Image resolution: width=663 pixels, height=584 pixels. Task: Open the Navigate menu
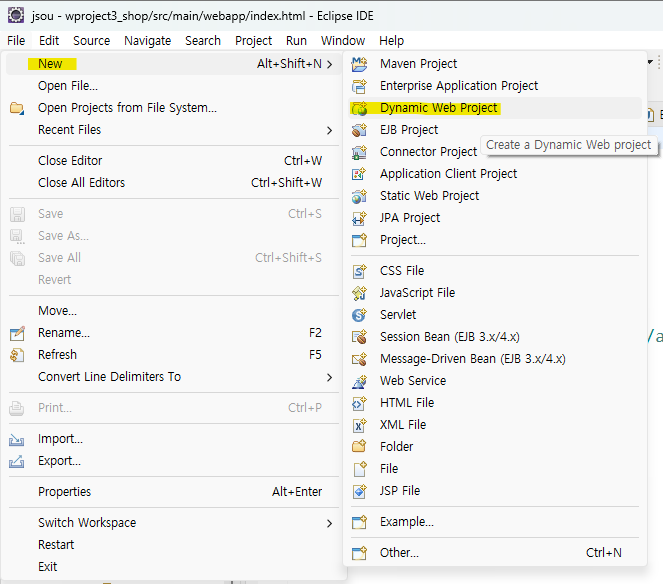pyautogui.click(x=148, y=41)
